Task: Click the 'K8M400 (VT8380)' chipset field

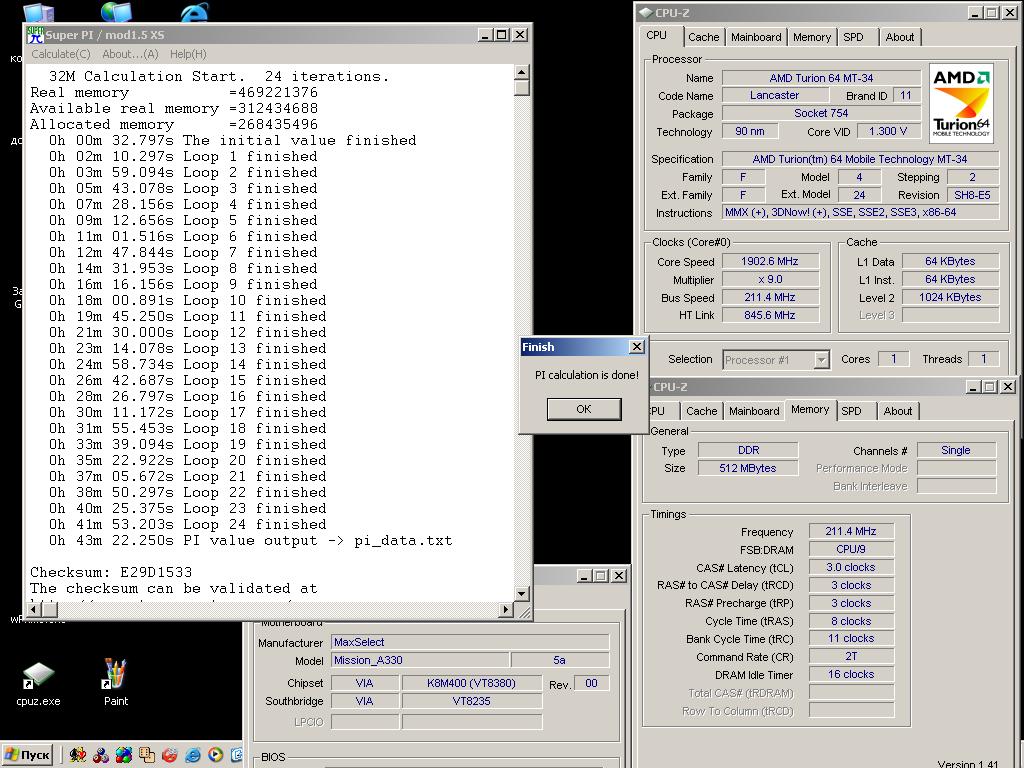Action: click(x=472, y=683)
